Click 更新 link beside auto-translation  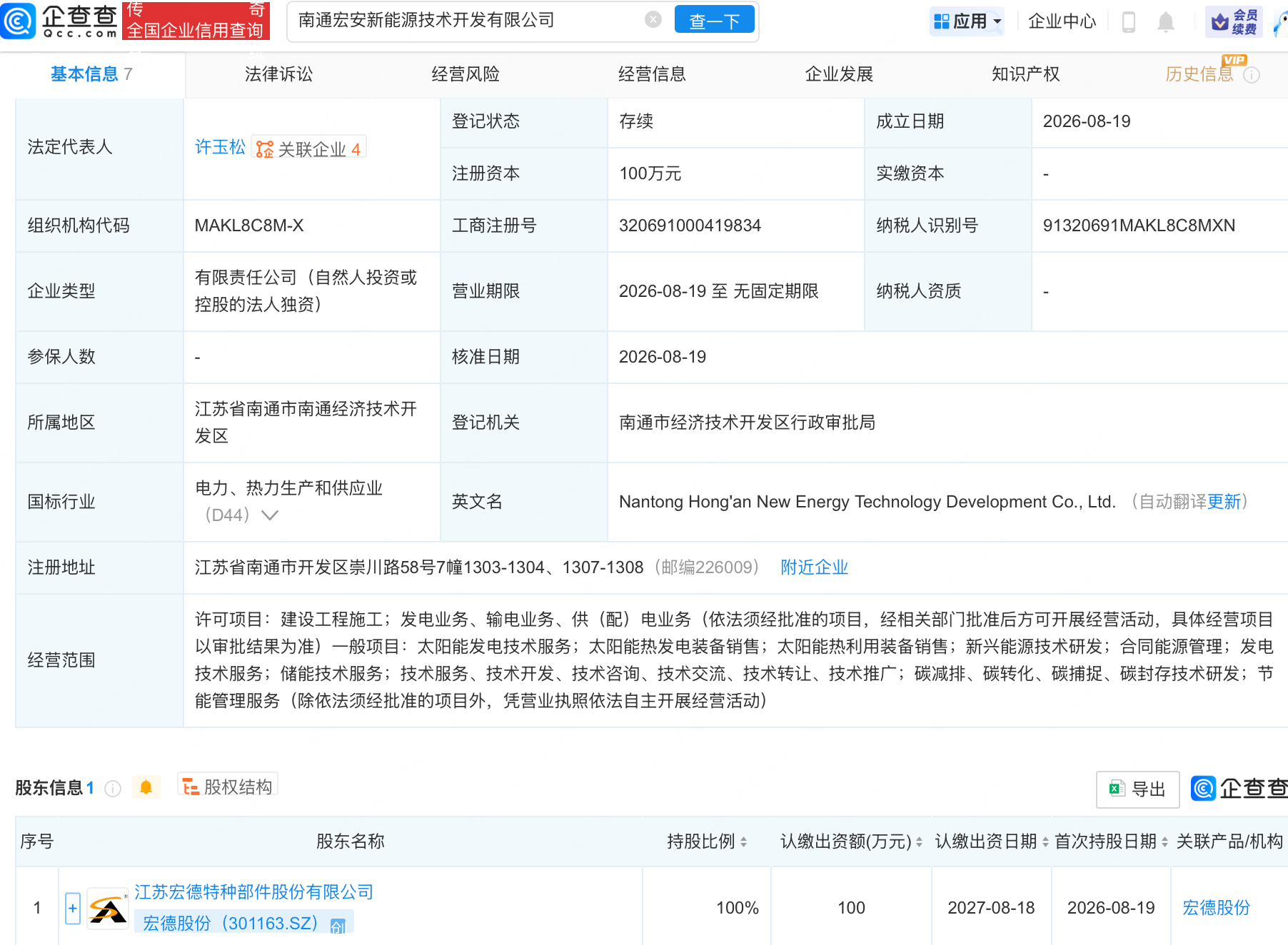point(1224,502)
